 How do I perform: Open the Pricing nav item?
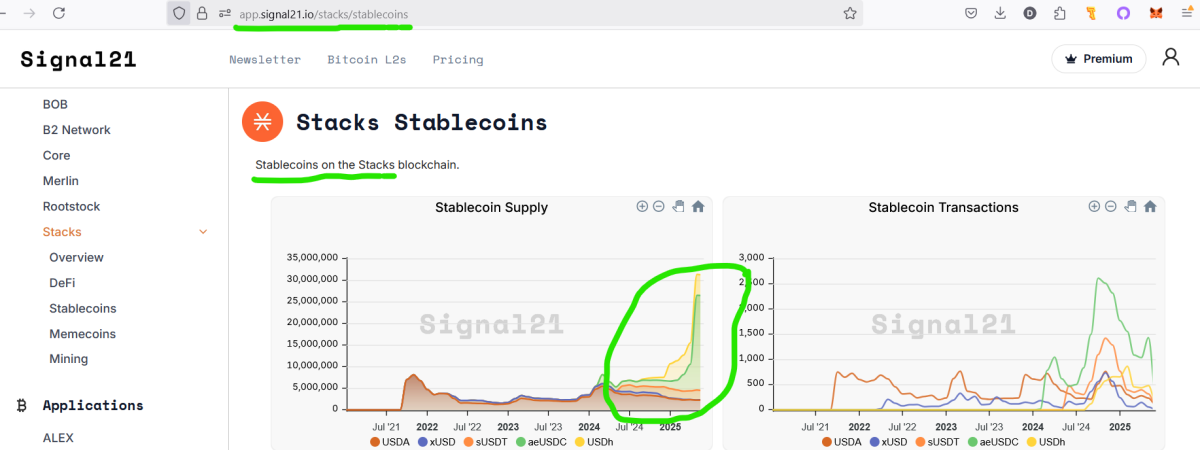[x=458, y=60]
